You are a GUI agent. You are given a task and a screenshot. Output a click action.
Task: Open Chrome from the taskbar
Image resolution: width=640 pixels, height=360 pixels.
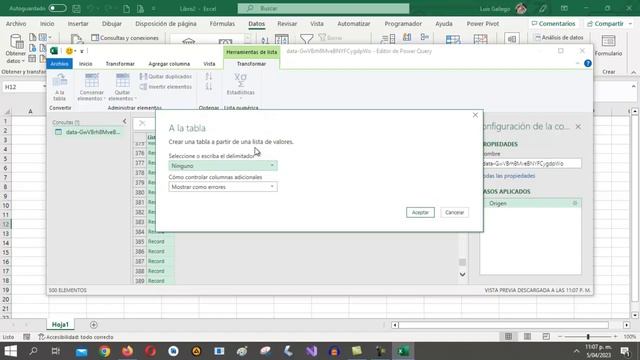tap(104, 351)
